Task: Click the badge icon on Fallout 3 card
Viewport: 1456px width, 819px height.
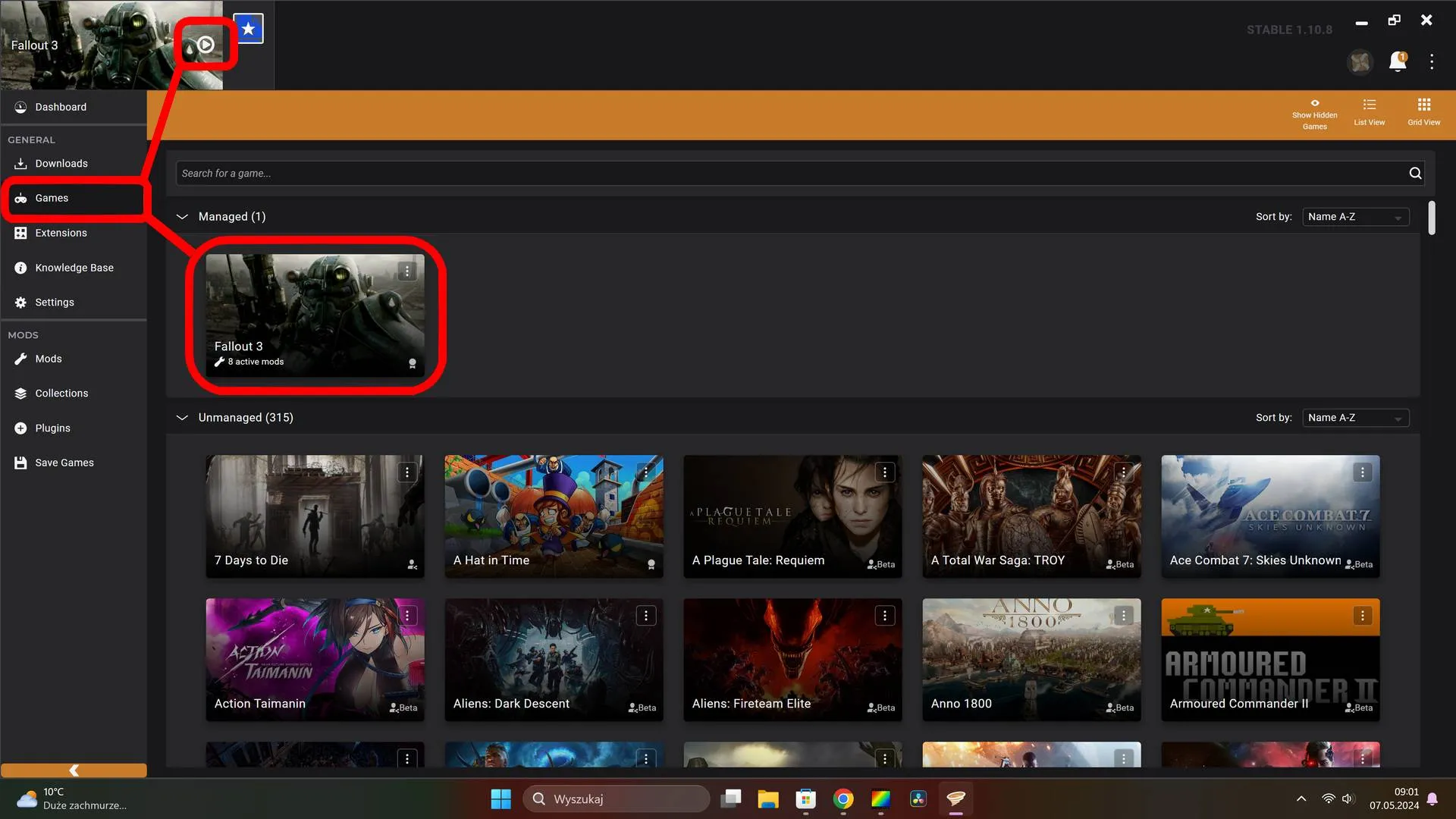Action: [x=413, y=363]
